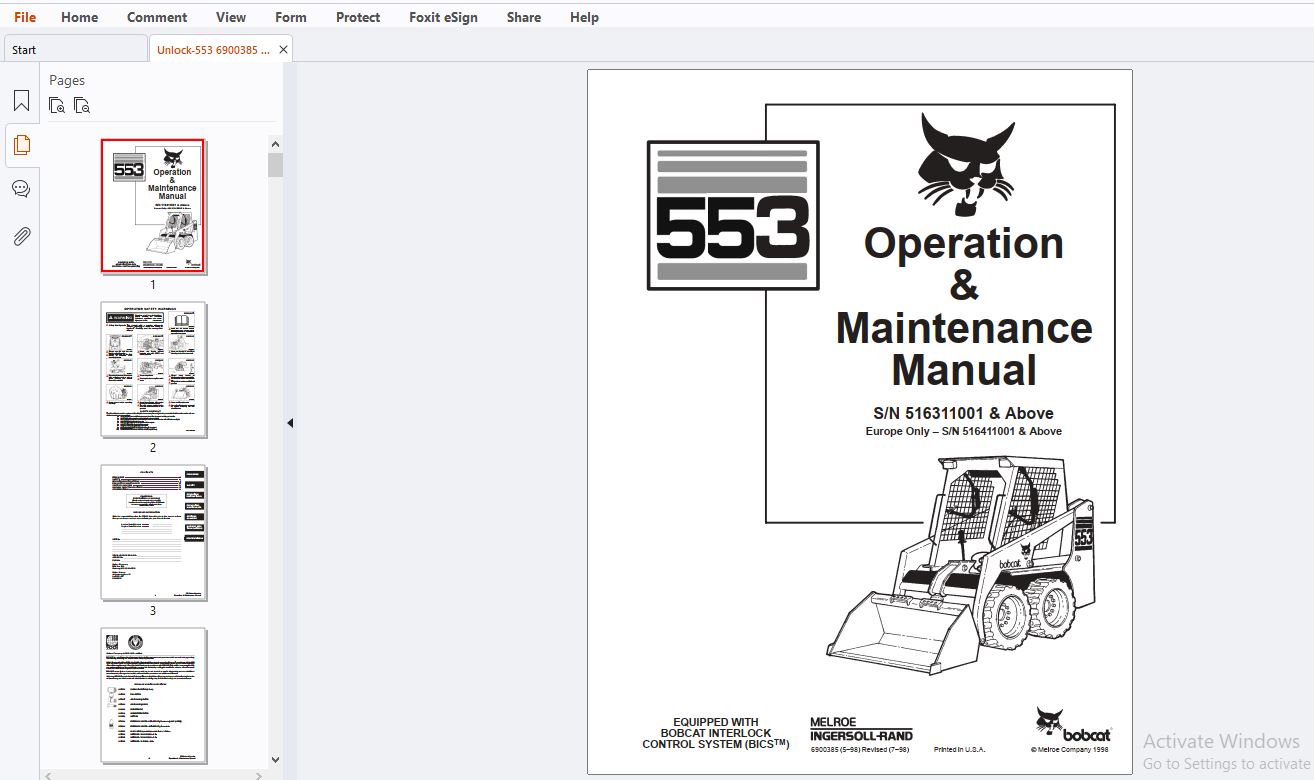Image resolution: width=1314 pixels, height=780 pixels.
Task: Open the View ribbon tab
Action: point(231,17)
